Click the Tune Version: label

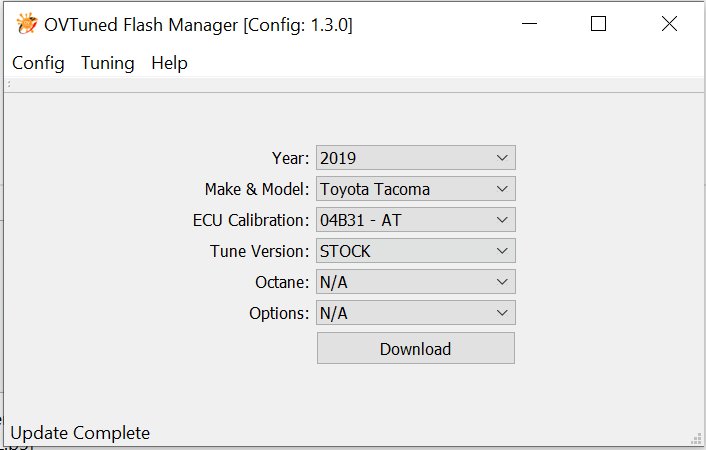point(260,251)
